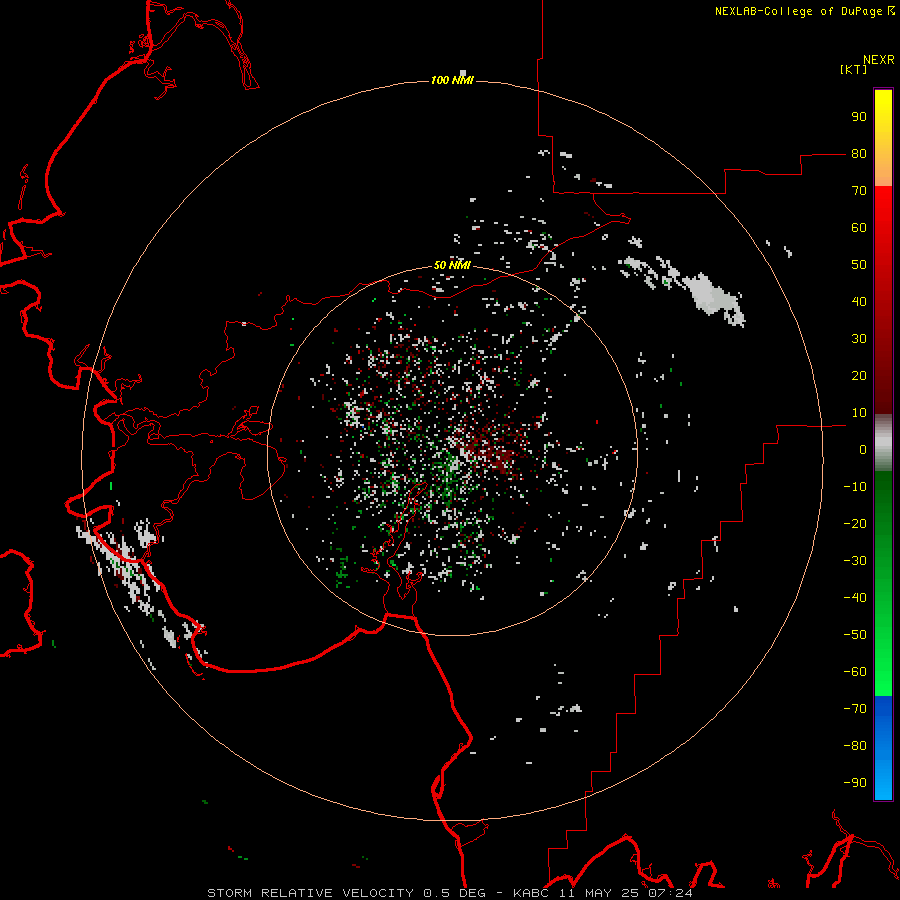Pick the blue band at color bar bottom
The height and width of the screenshot is (900, 900).
[x=883, y=748]
